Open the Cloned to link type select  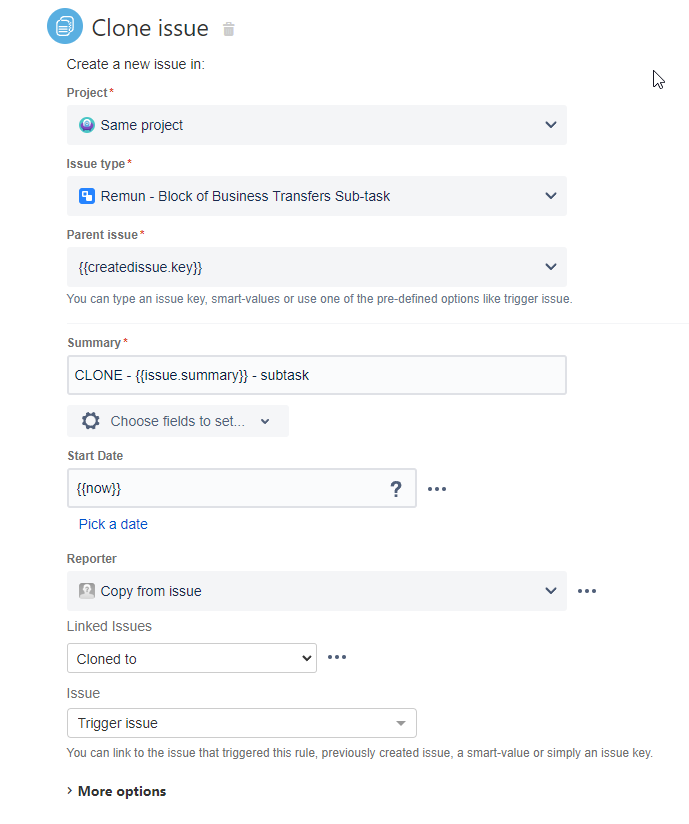(x=192, y=658)
